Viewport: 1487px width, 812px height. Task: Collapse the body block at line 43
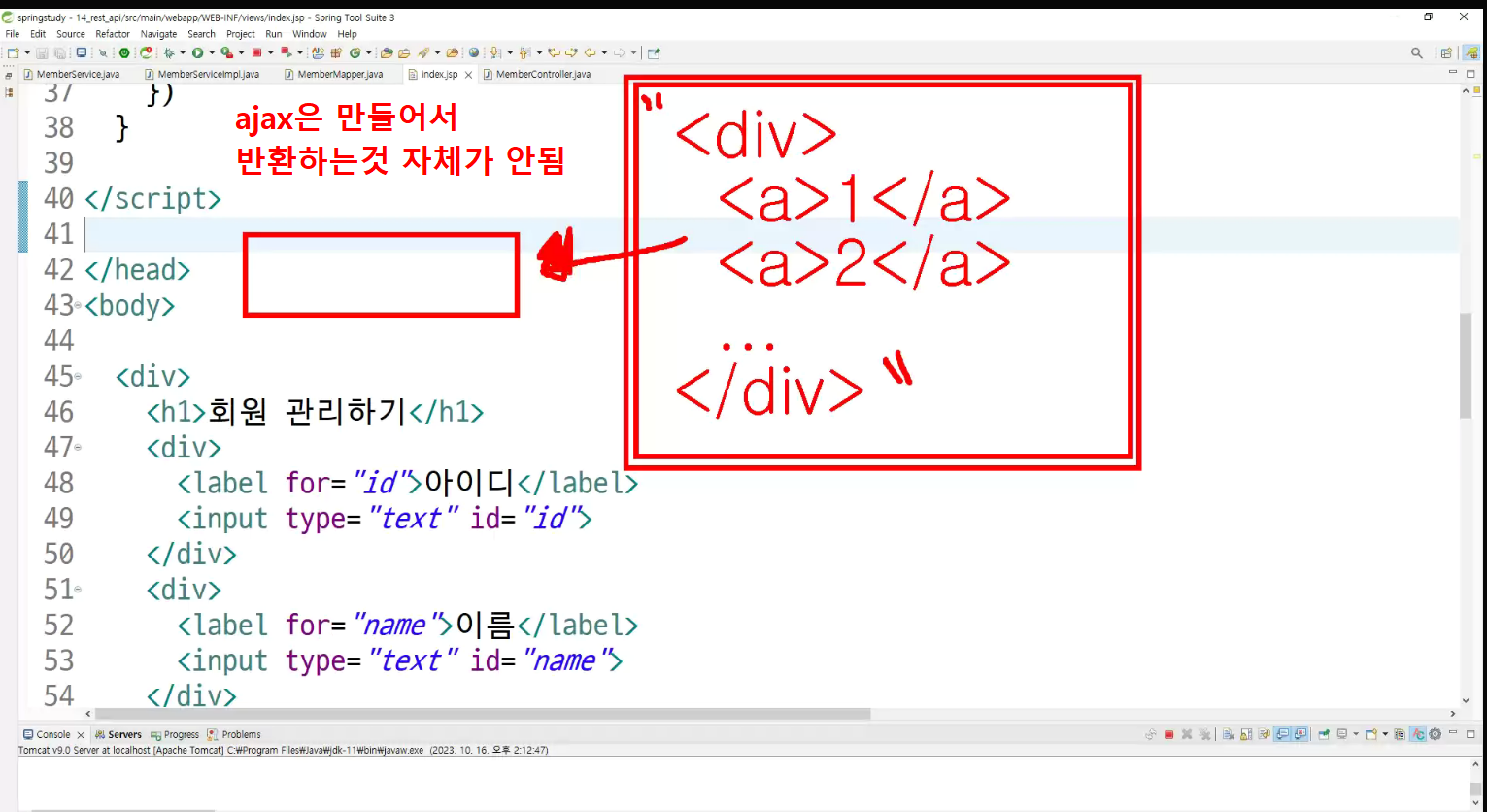coord(78,306)
